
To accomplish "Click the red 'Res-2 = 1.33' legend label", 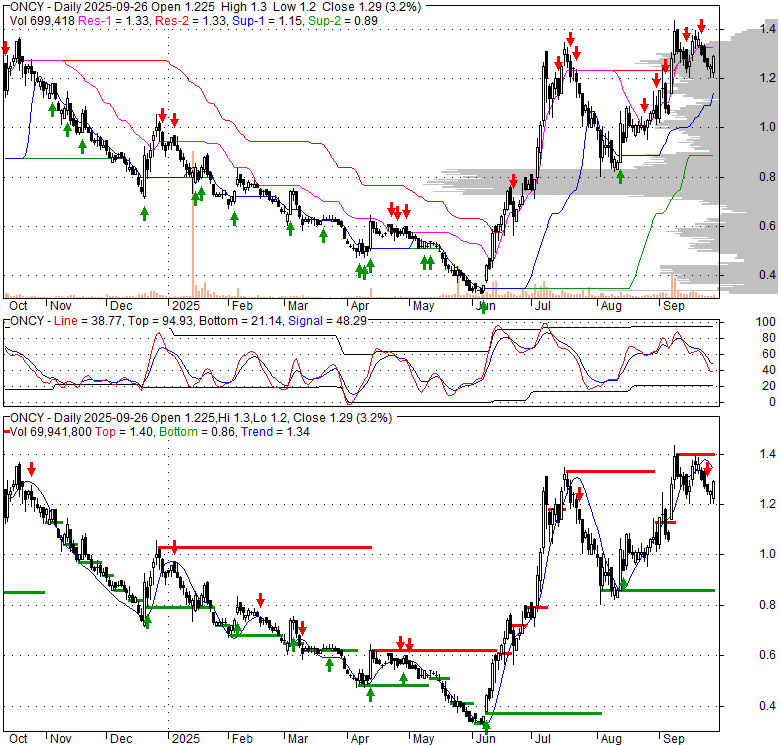I will pos(191,21).
